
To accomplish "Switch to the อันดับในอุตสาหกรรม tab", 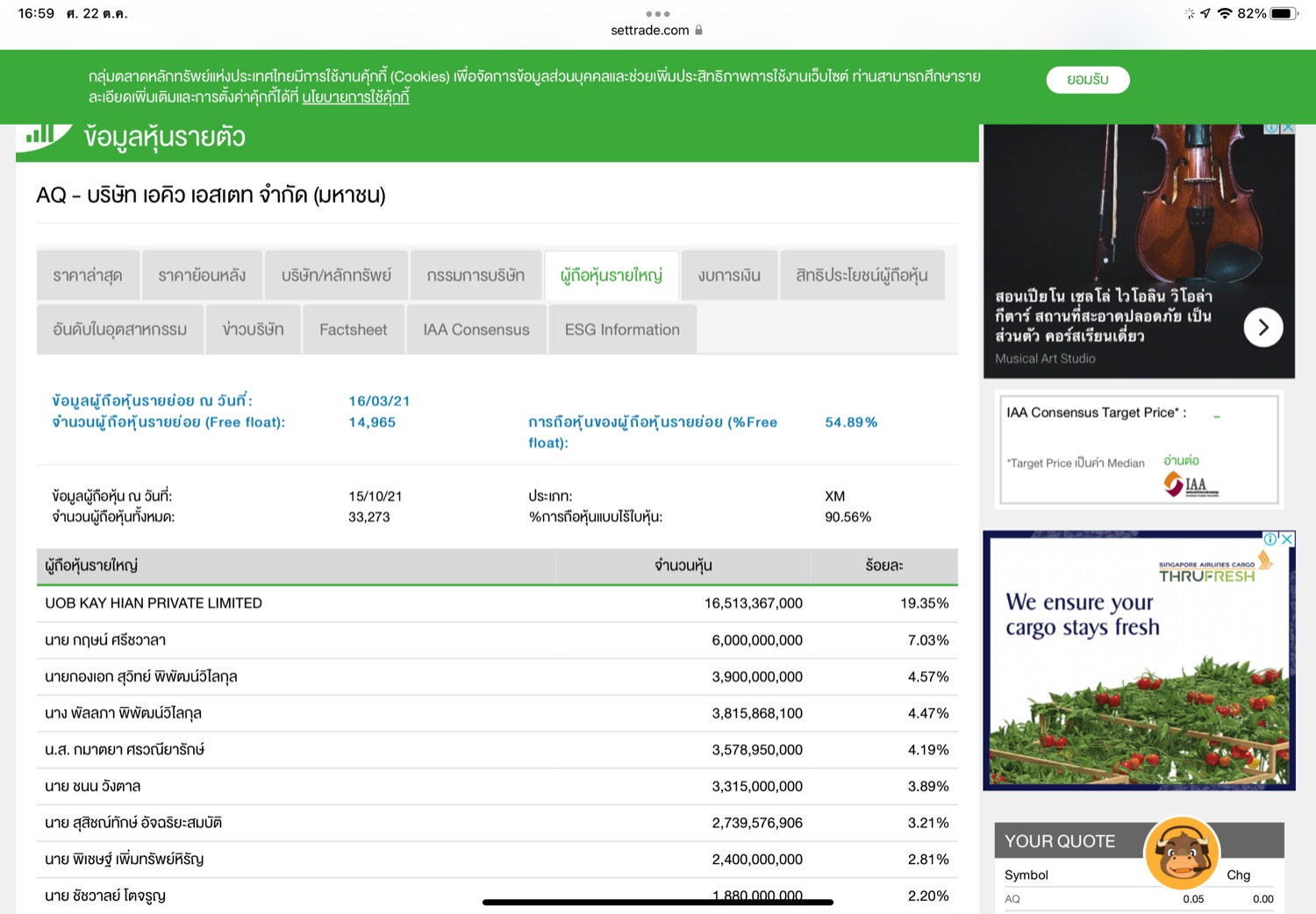I will pos(120,330).
